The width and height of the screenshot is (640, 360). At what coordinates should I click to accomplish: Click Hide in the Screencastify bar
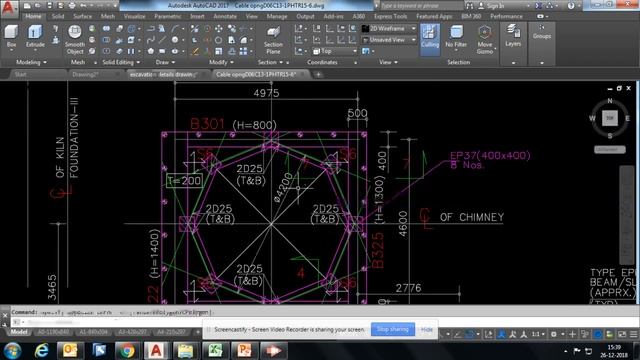click(427, 329)
